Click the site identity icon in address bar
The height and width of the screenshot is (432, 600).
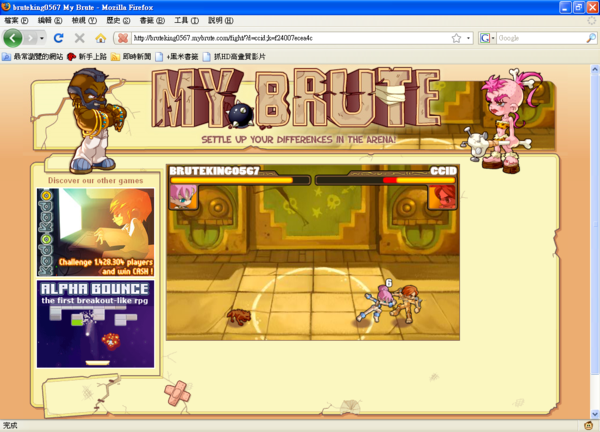pos(123,38)
